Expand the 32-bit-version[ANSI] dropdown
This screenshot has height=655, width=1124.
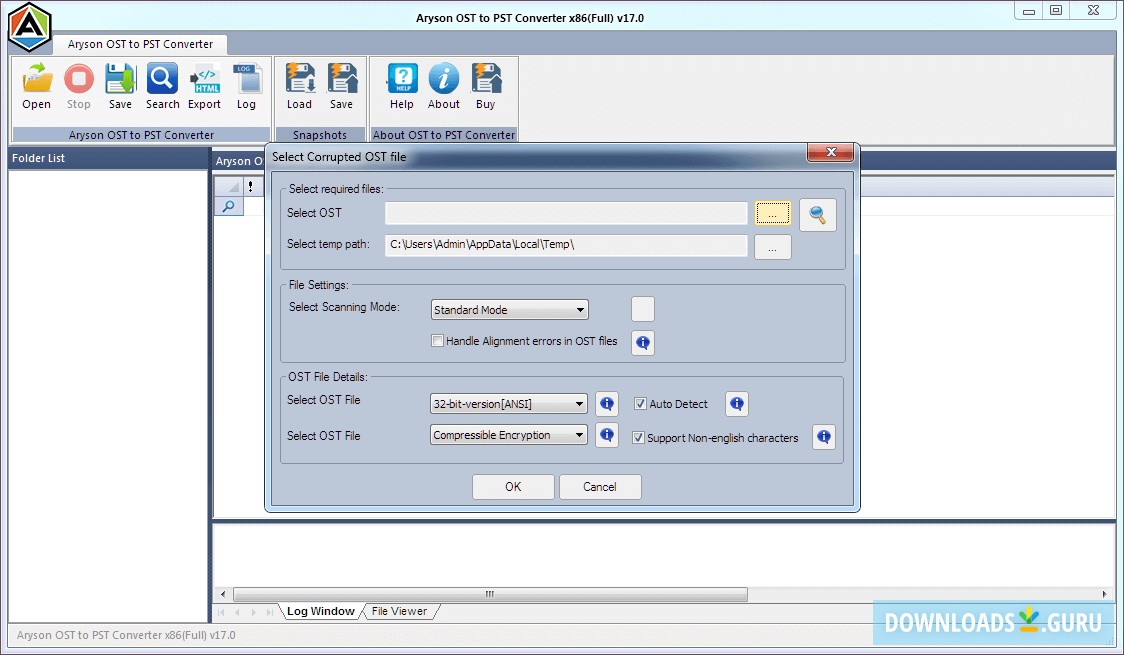(x=580, y=403)
